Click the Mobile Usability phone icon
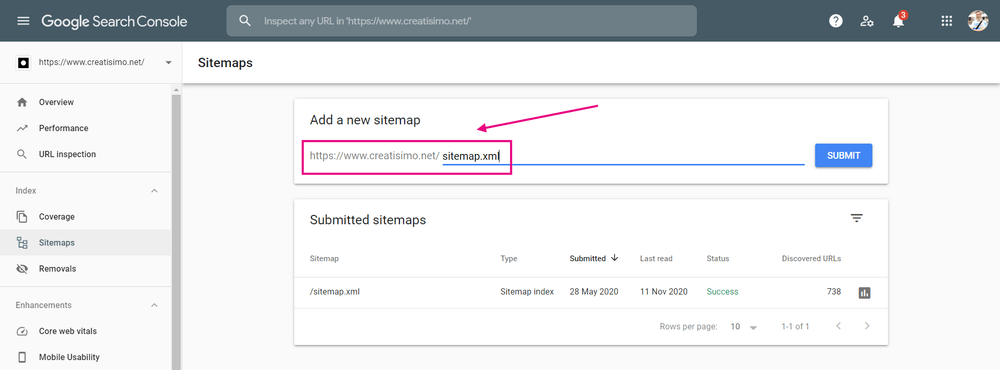The height and width of the screenshot is (370, 1000). (x=22, y=357)
